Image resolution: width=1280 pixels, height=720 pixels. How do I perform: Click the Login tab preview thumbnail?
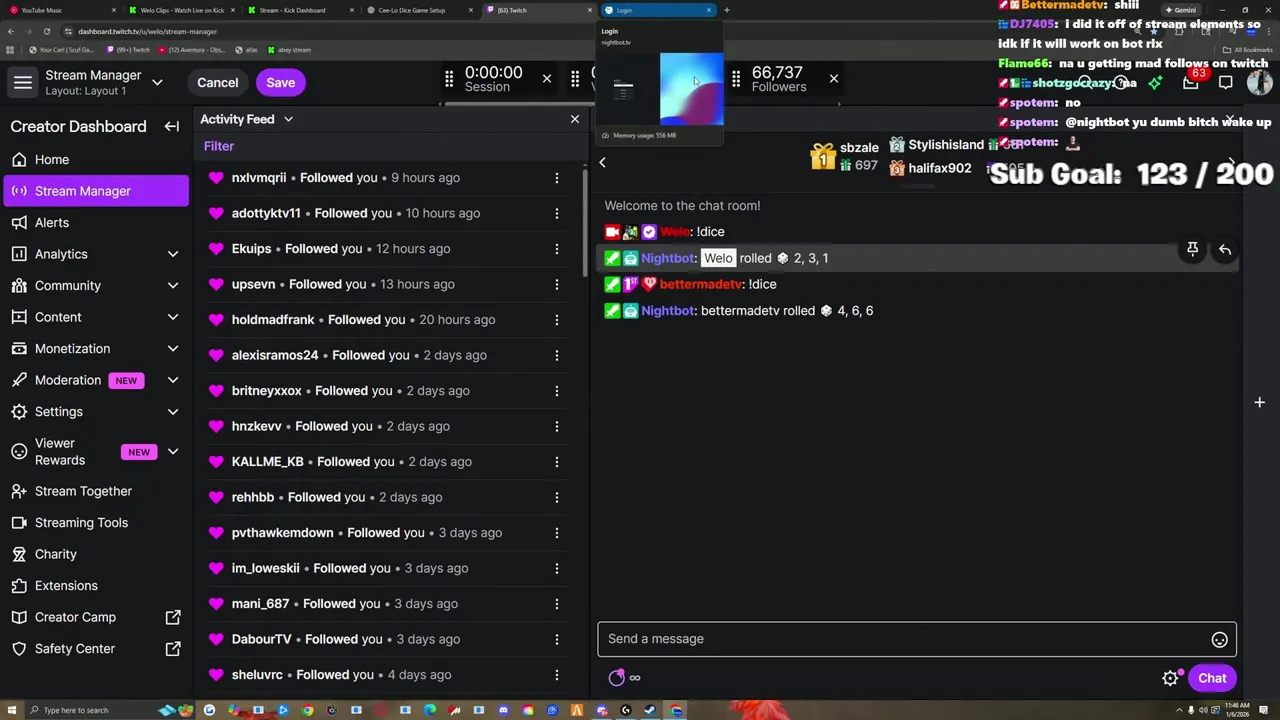click(660, 90)
